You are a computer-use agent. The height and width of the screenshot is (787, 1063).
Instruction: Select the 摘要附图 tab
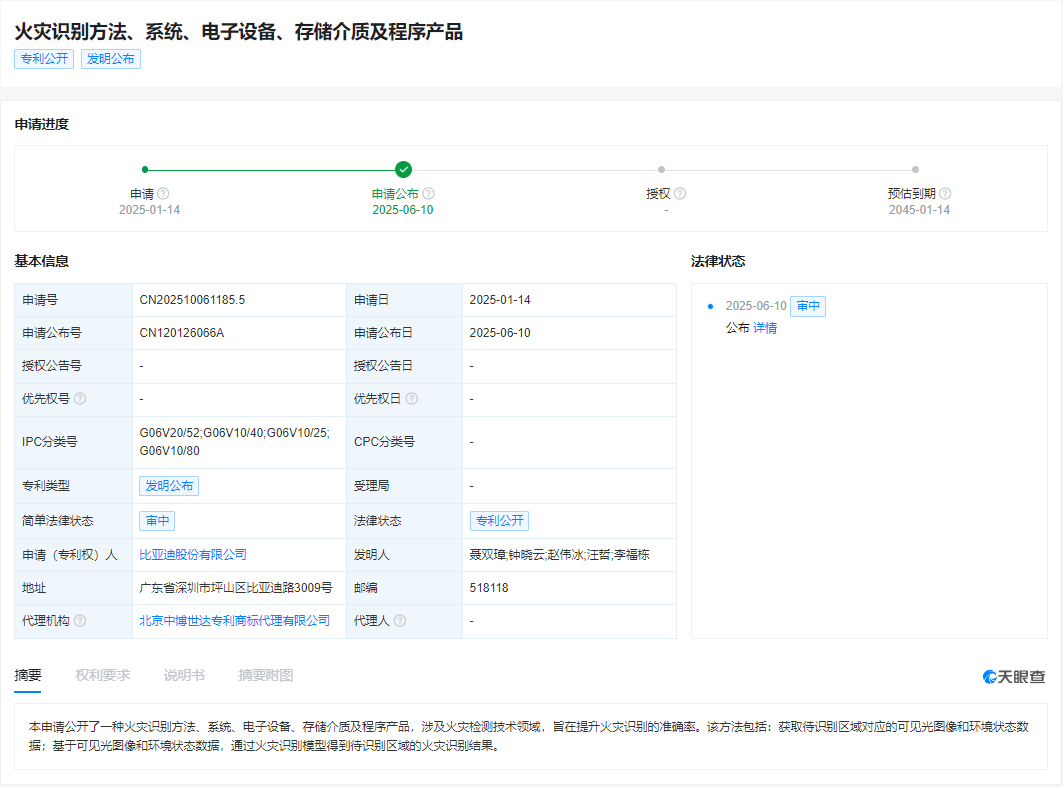(266, 675)
